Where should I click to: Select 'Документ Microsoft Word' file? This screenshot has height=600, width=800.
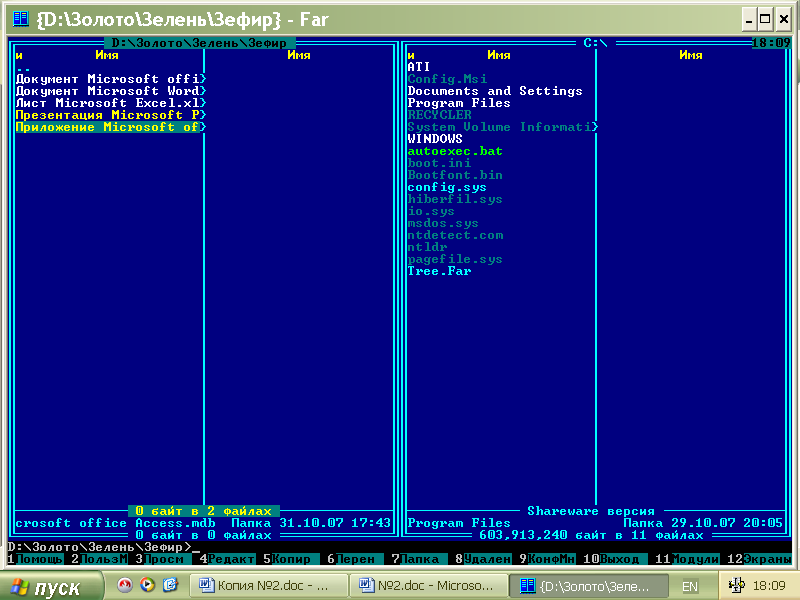pyautogui.click(x=110, y=91)
